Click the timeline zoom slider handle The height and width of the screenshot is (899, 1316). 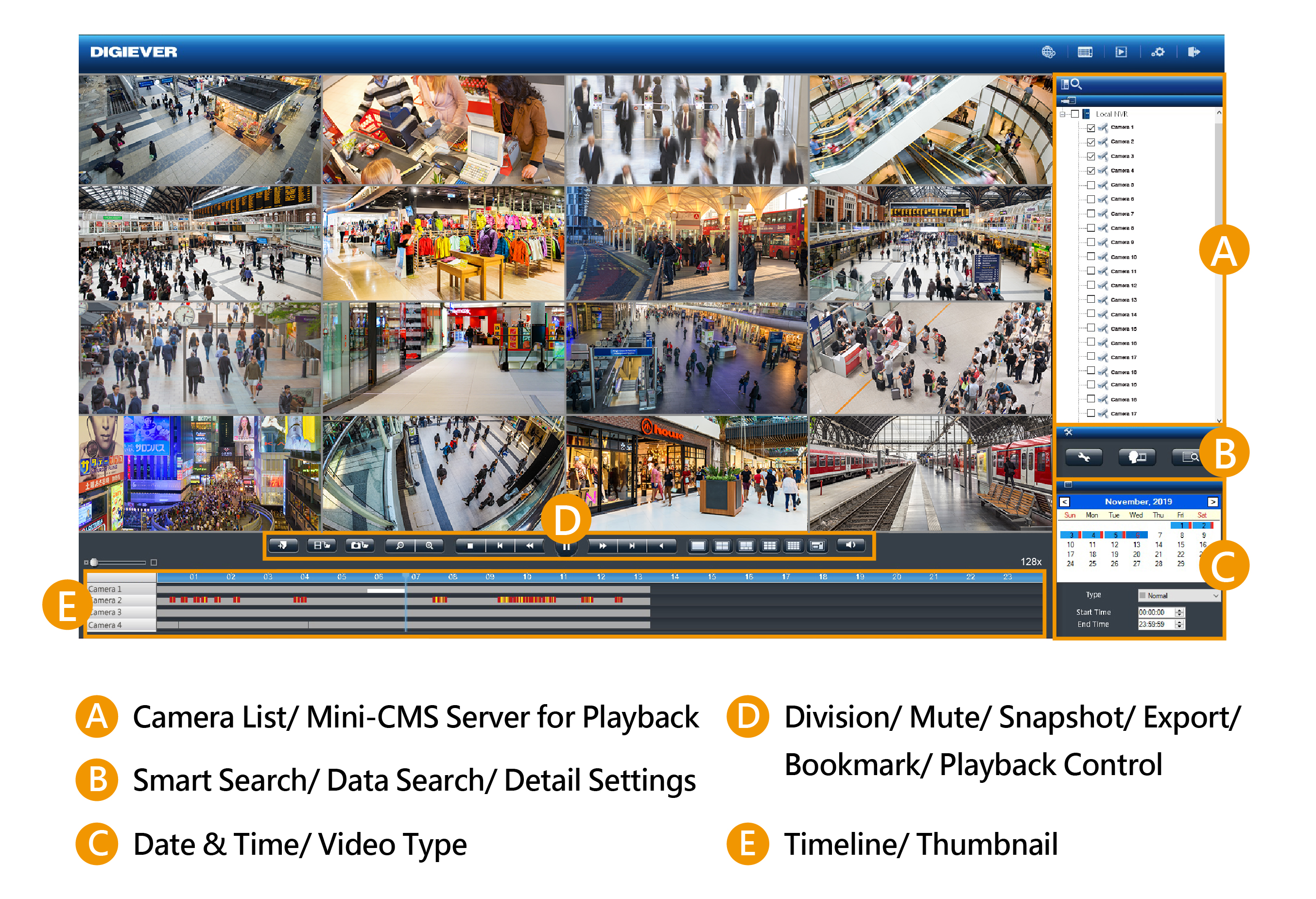point(94,562)
